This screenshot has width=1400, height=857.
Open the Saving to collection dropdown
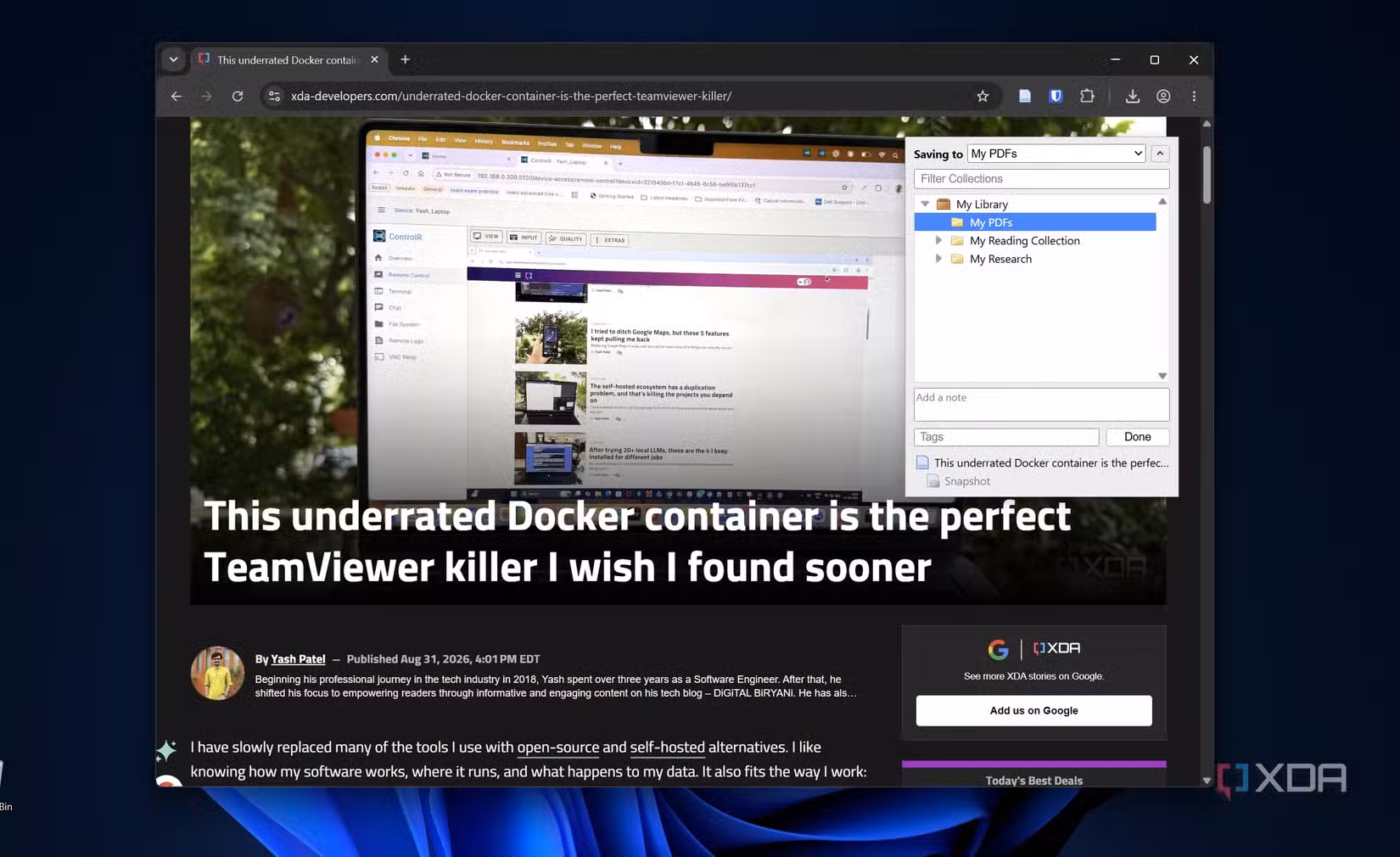1056,154
